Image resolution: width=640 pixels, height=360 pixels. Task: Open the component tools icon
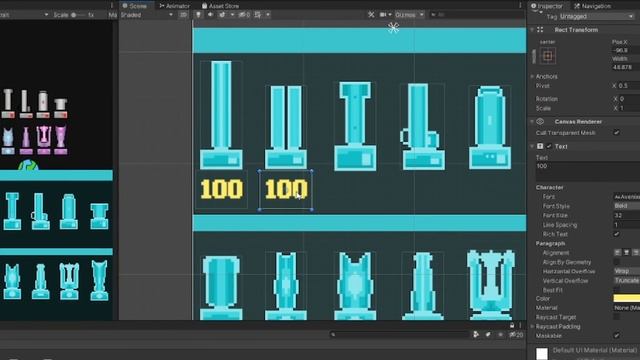coord(371,15)
